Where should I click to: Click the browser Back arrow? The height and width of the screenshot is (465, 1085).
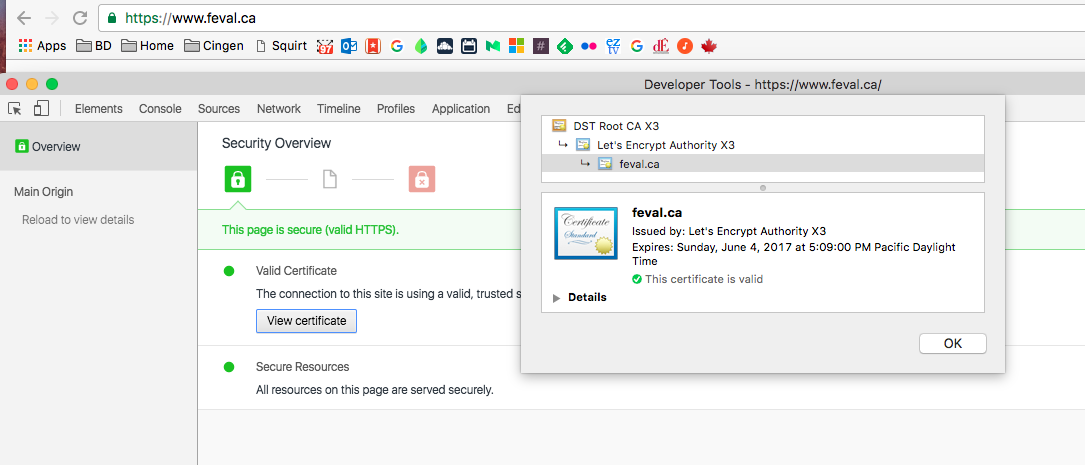coord(24,18)
